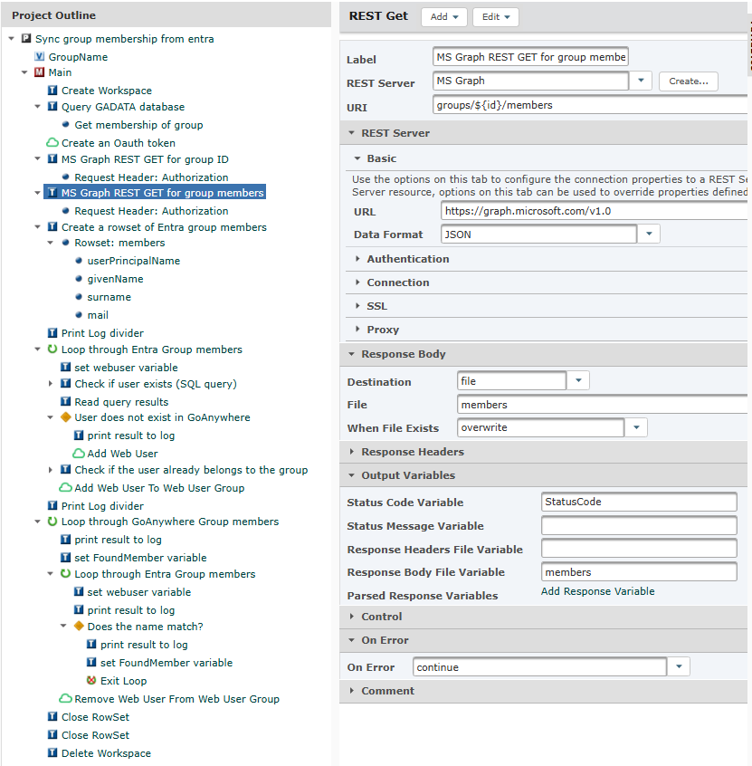The image size is (752, 766).
Task: Open the Add menu
Action: tap(444, 17)
